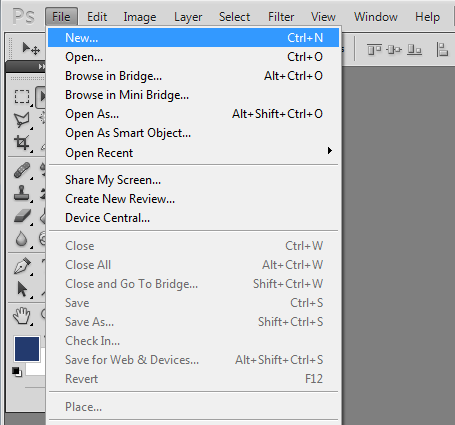This screenshot has height=425, width=455.
Task: Select the Healing Brush bandage tool
Action: tap(22, 170)
